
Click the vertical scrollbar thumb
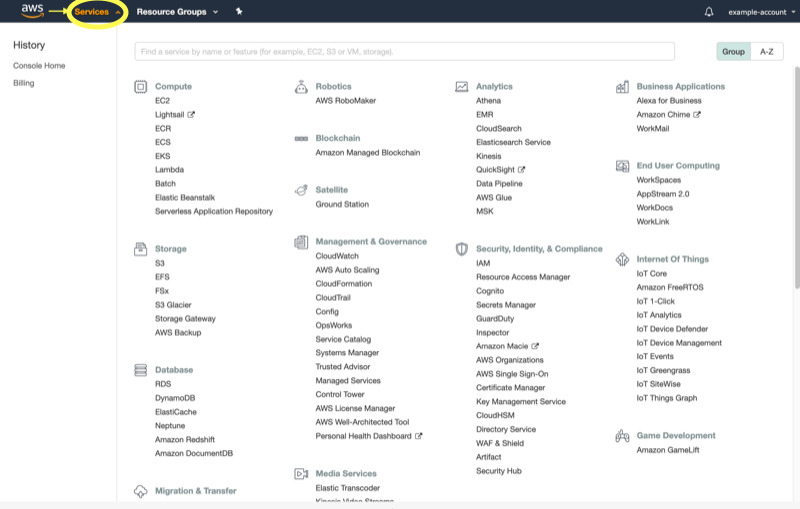(796, 177)
